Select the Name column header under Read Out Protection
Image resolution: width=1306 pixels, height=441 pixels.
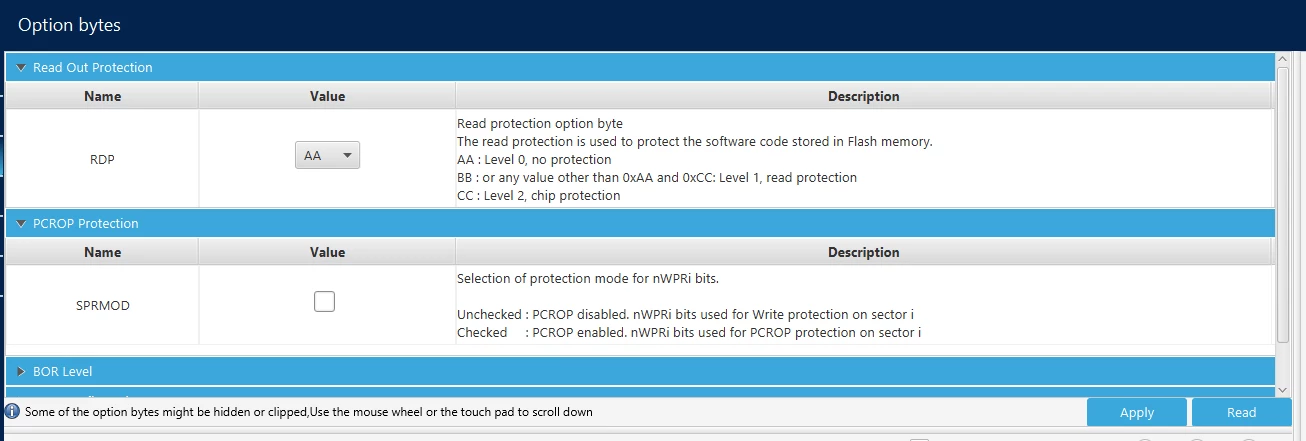tap(102, 96)
